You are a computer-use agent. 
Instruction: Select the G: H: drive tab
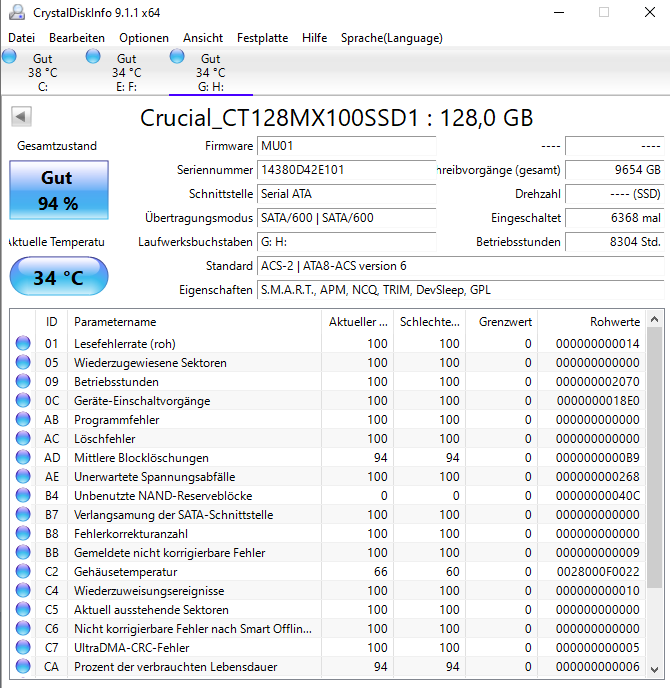click(x=211, y=72)
